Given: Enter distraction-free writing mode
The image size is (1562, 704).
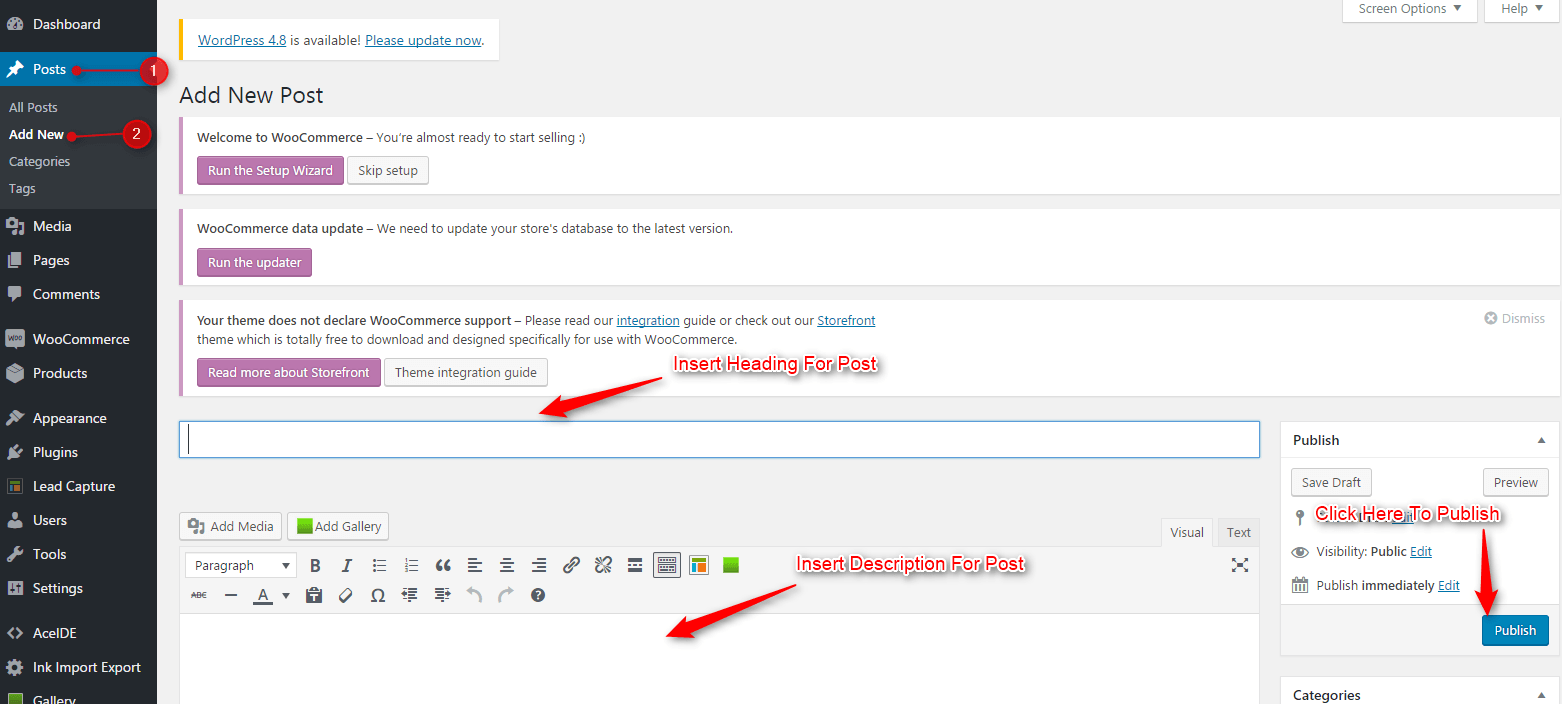Looking at the screenshot, I should (x=1240, y=565).
